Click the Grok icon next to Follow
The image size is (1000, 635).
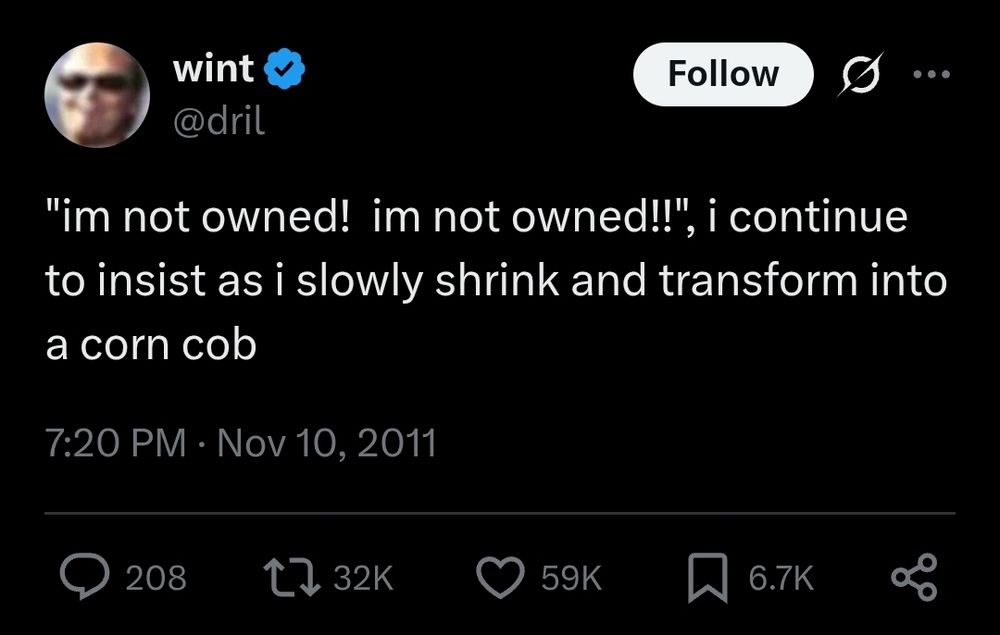pos(861,74)
